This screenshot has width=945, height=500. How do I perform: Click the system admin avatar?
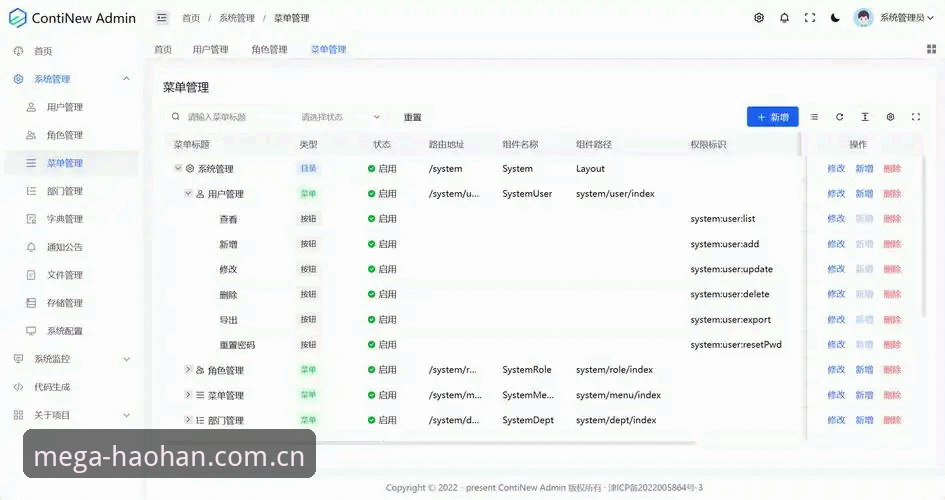[863, 17]
